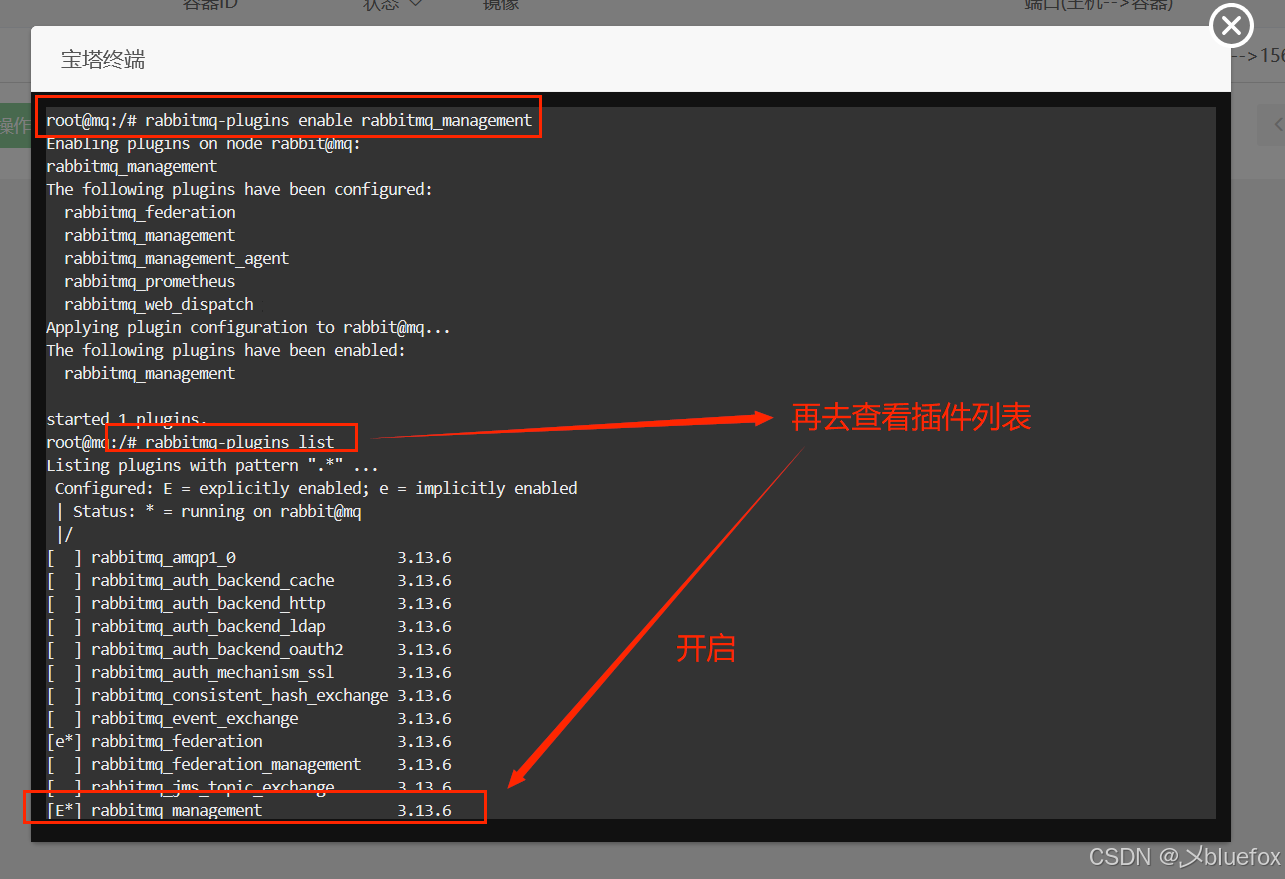Click the rabbitmq_auth_mechanism_ssl plugin row
The width and height of the screenshot is (1285, 879).
tap(249, 673)
